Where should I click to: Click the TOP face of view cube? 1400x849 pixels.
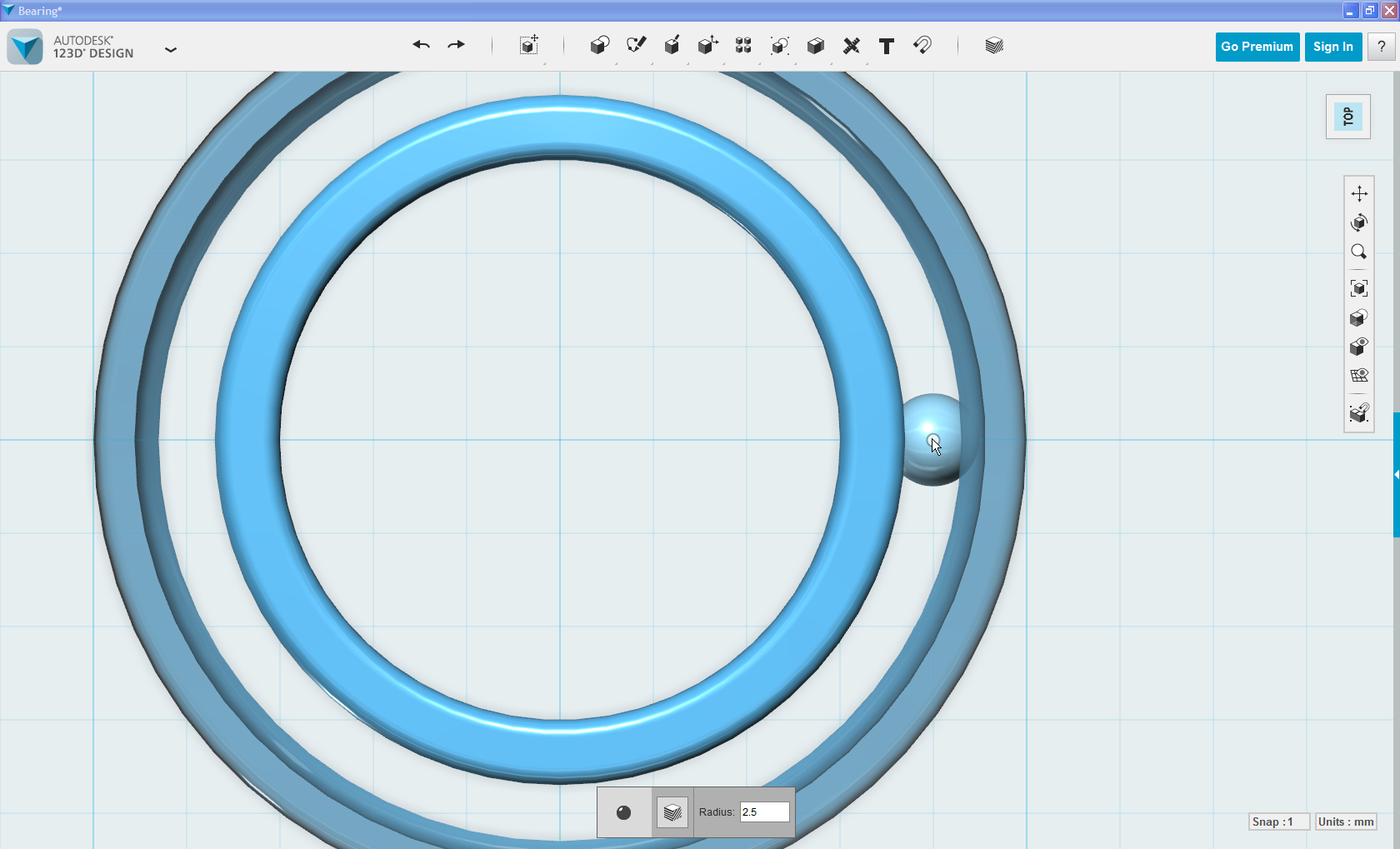tap(1348, 117)
